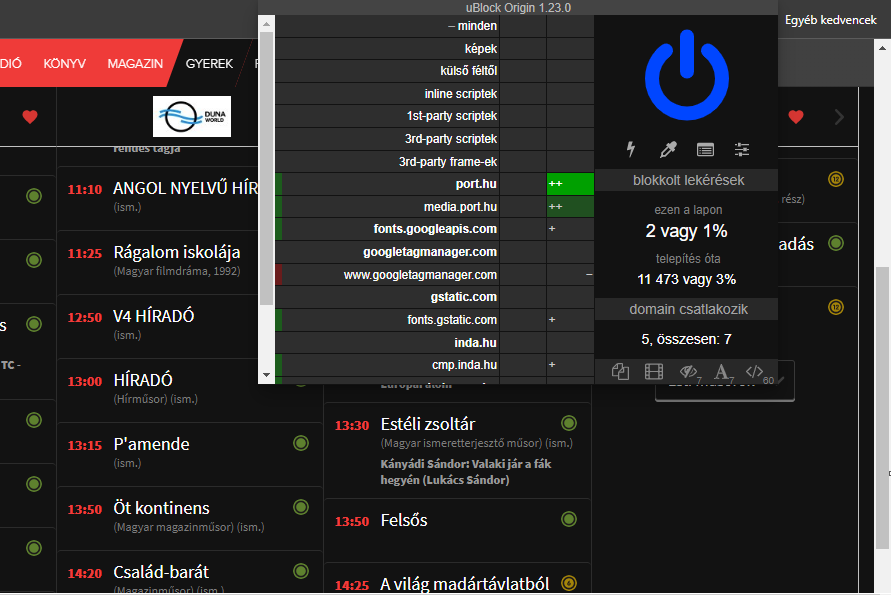Open the uBlock request logger icon
The height and width of the screenshot is (595, 891).
click(705, 149)
